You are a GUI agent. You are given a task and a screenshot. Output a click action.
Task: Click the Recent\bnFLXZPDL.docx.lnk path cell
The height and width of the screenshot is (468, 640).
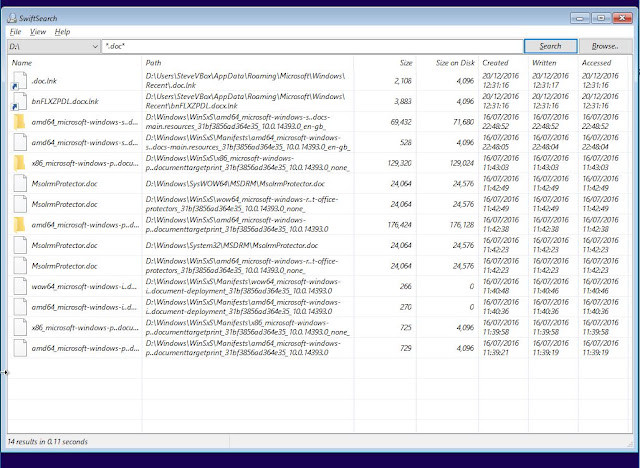point(245,101)
